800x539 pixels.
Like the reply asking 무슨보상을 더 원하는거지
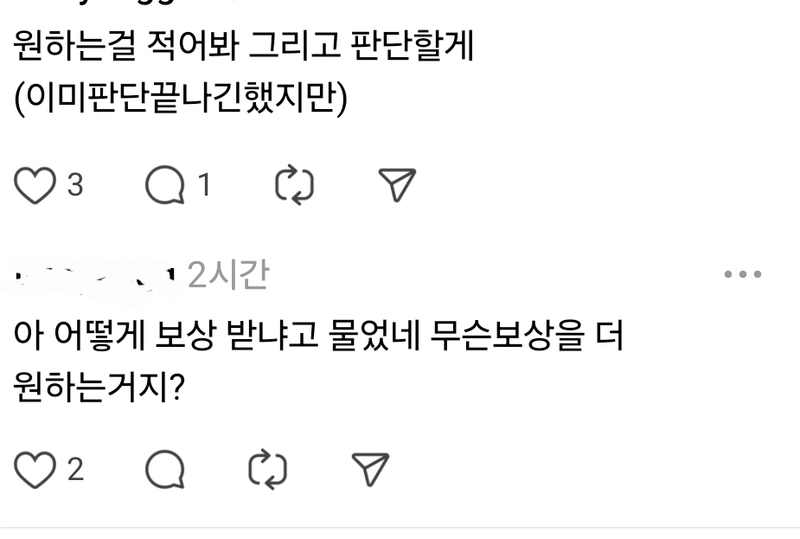click(x=35, y=470)
